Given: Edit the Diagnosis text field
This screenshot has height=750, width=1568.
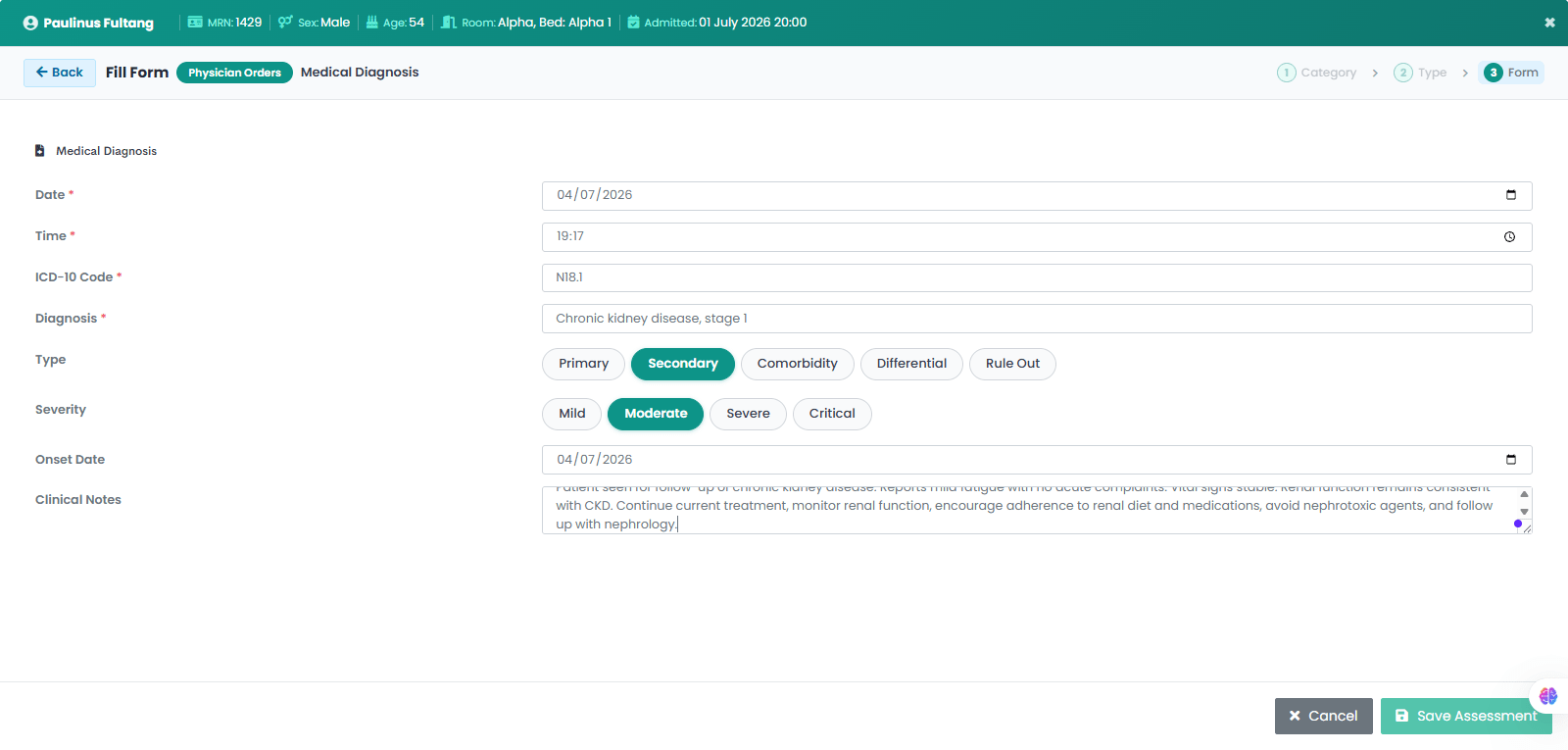Looking at the screenshot, I should click(x=1037, y=319).
